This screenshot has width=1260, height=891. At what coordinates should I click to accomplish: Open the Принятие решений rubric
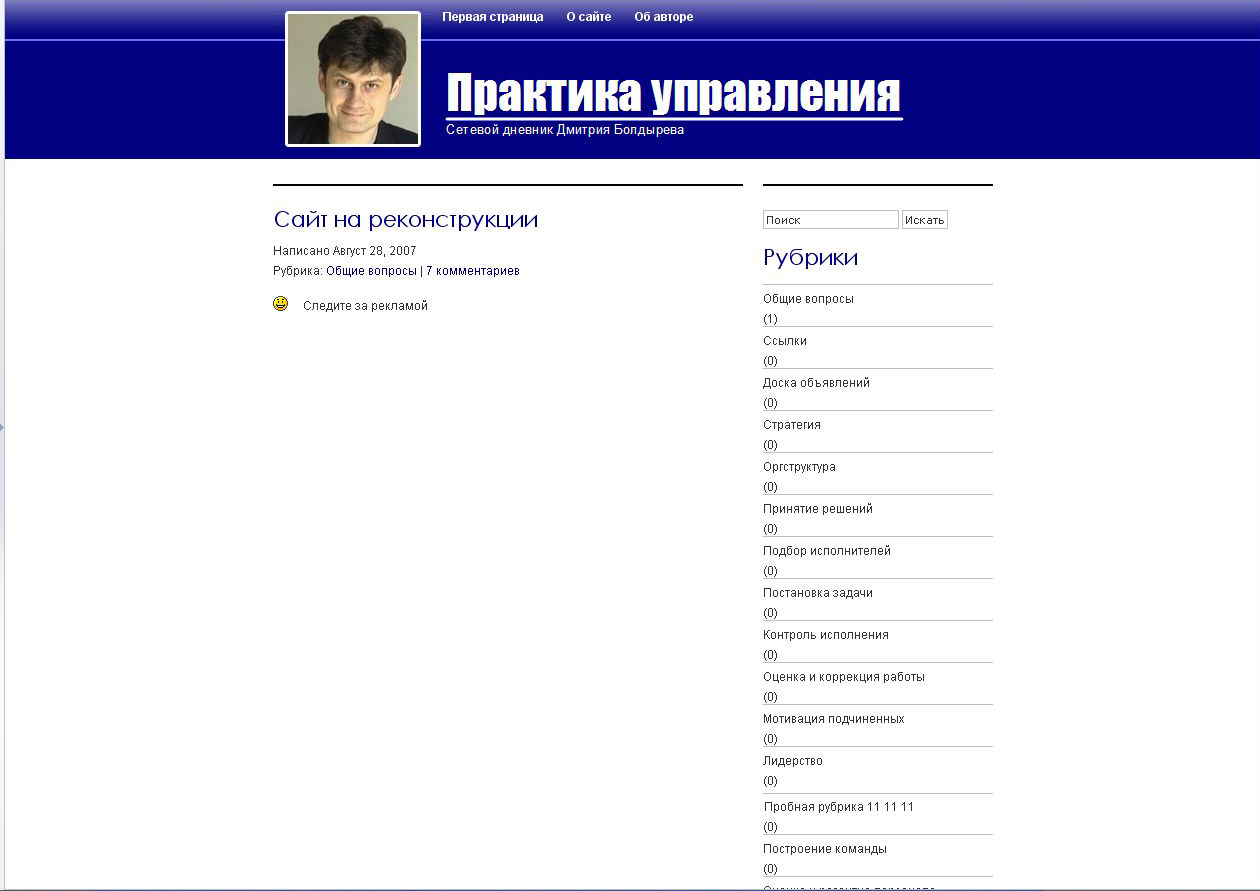pos(818,508)
